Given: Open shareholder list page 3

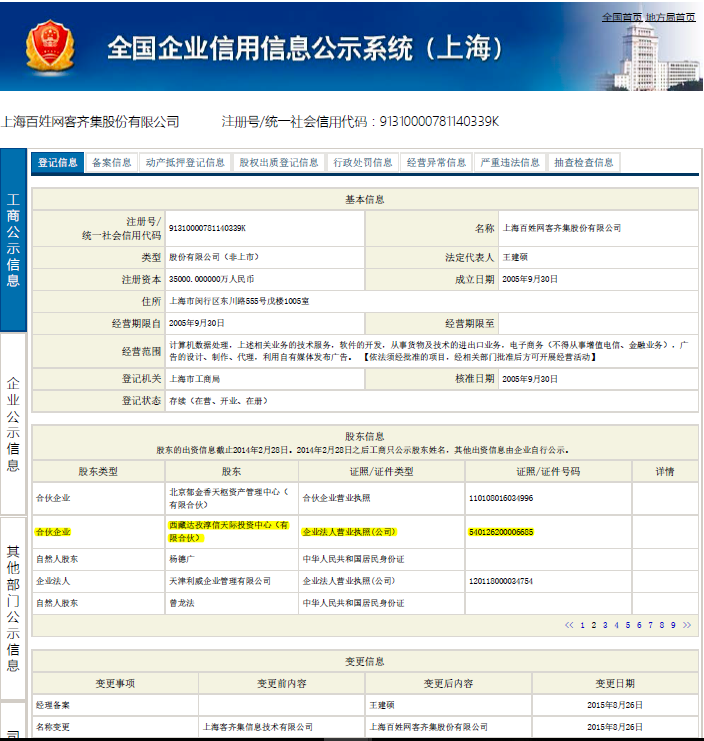Looking at the screenshot, I should (605, 625).
